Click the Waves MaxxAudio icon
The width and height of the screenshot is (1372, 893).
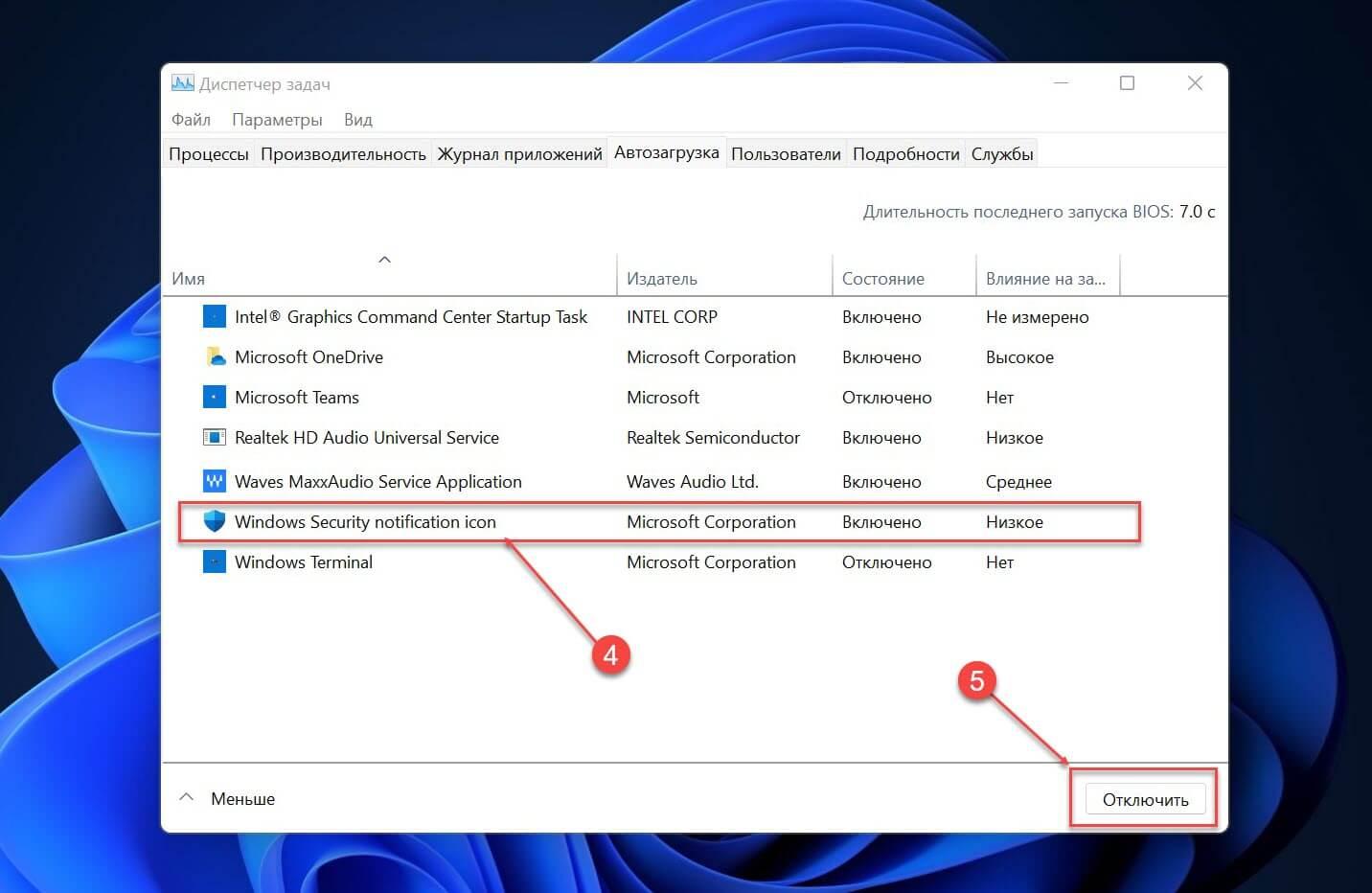[215, 481]
